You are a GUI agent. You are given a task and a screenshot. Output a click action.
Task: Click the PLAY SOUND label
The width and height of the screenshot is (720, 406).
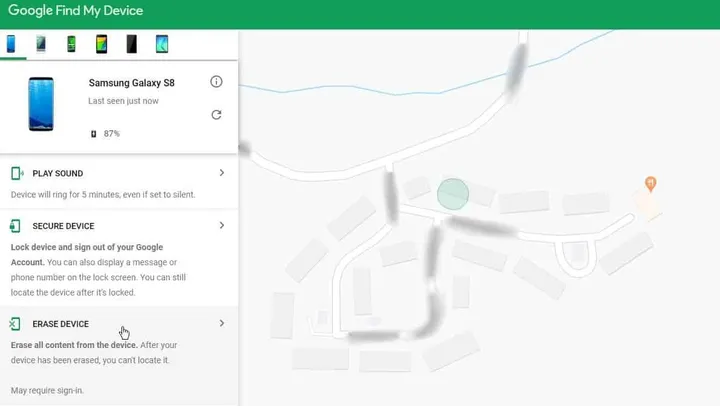(58, 174)
